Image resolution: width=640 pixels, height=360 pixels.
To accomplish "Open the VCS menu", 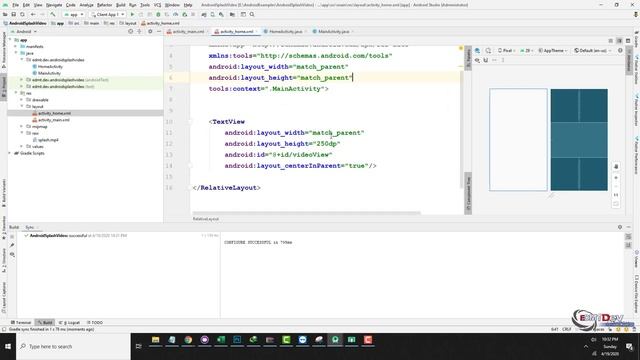I will 157,5.
